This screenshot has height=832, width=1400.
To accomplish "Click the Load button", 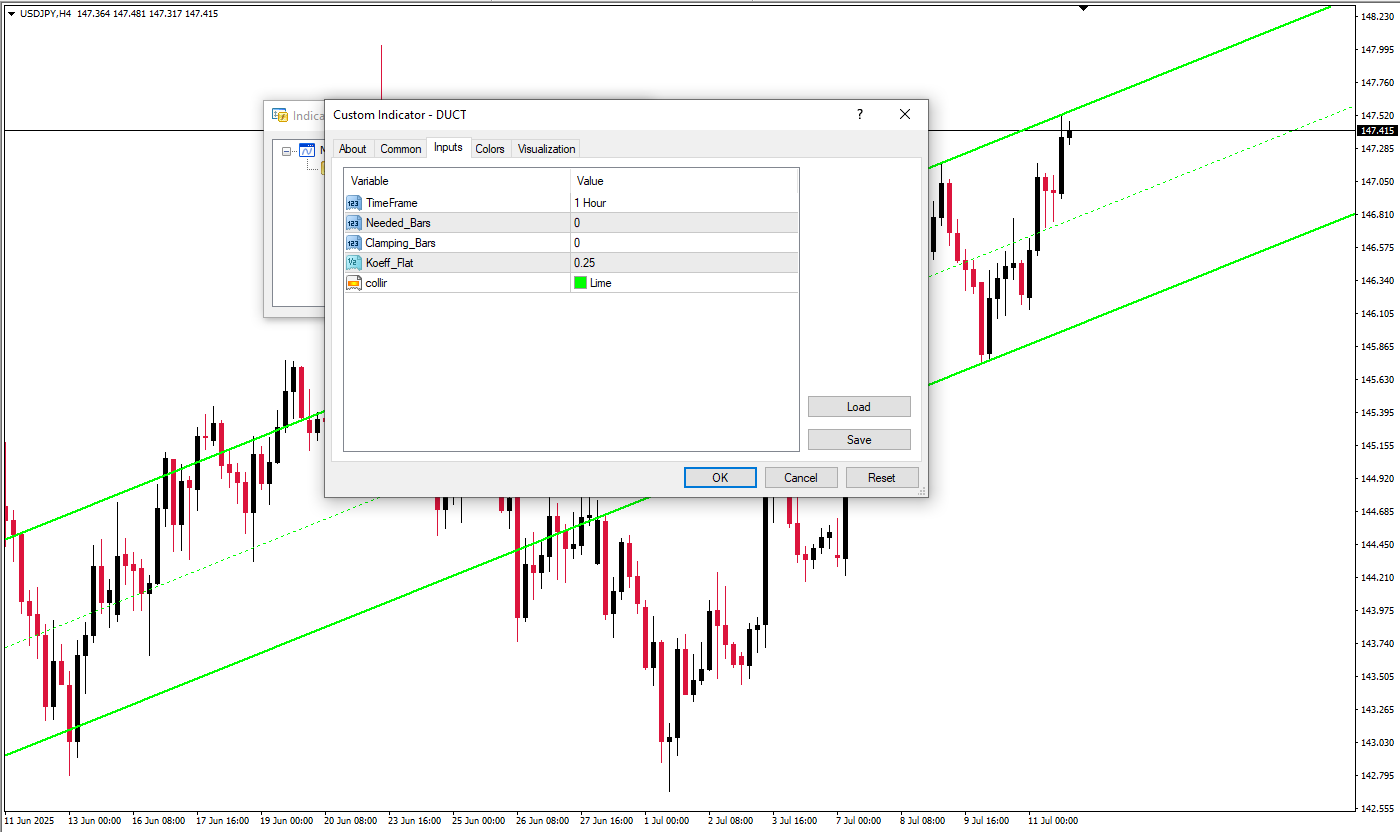I will (858, 407).
